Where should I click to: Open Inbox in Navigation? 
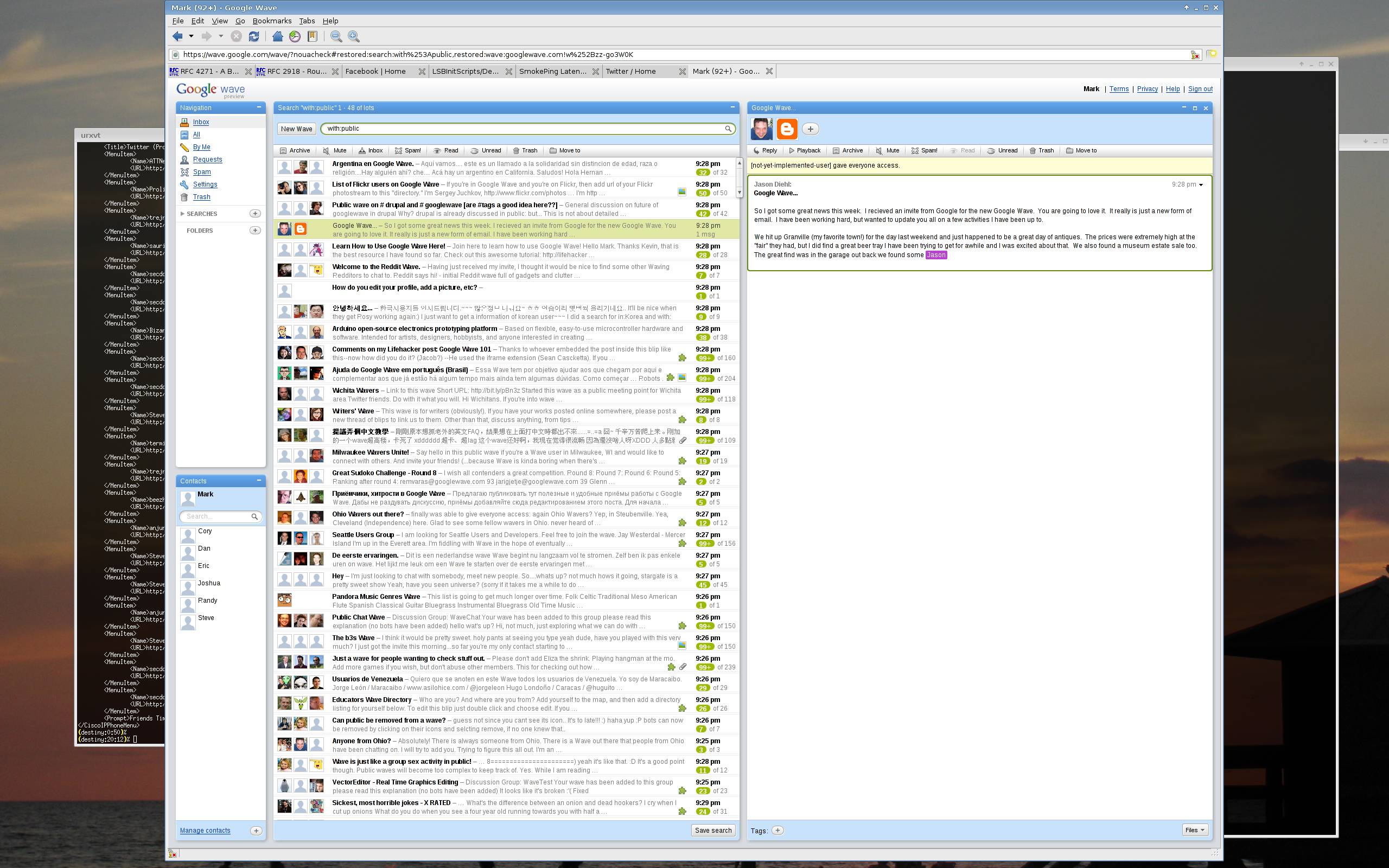point(201,122)
